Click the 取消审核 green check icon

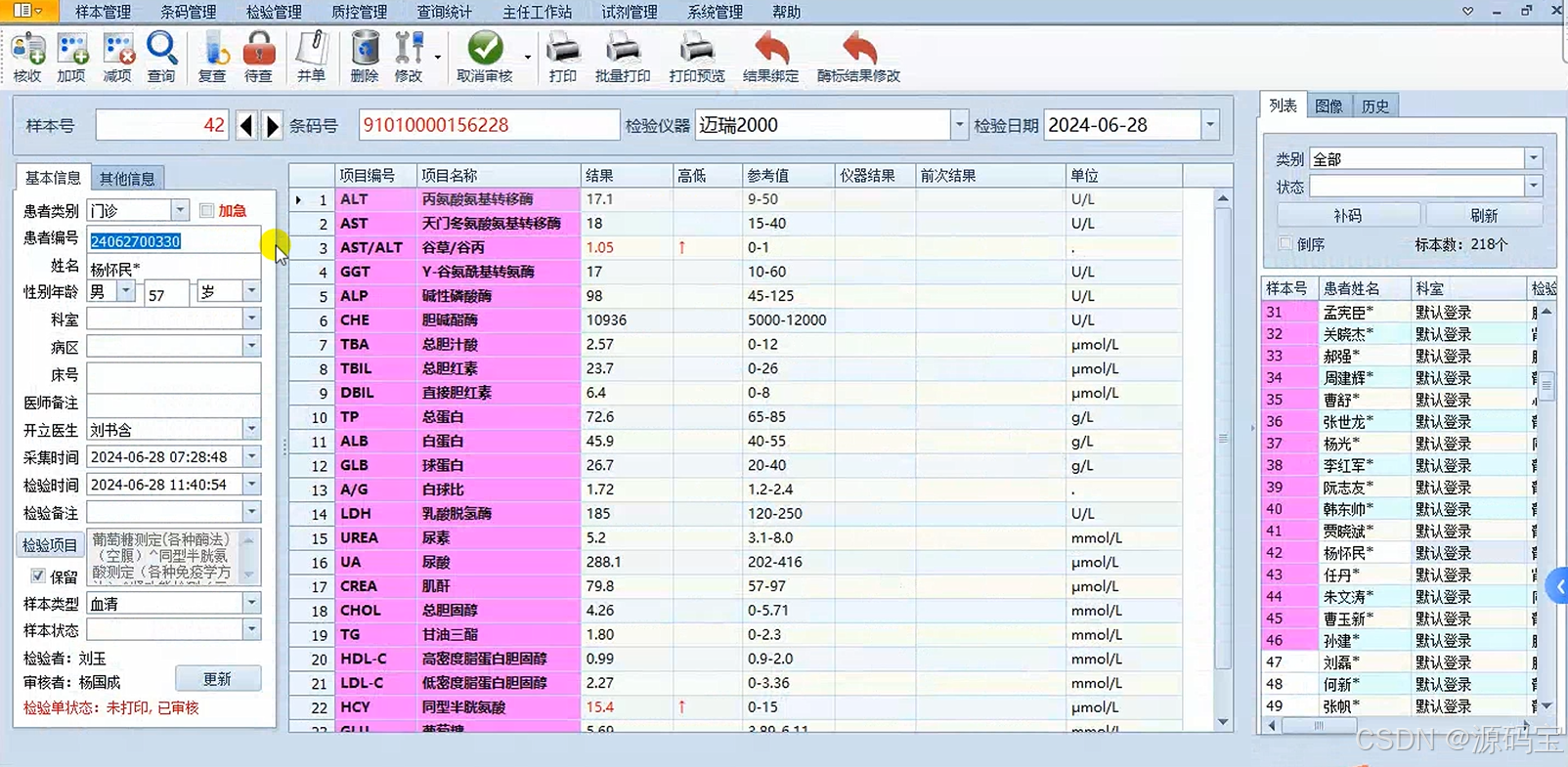(485, 57)
